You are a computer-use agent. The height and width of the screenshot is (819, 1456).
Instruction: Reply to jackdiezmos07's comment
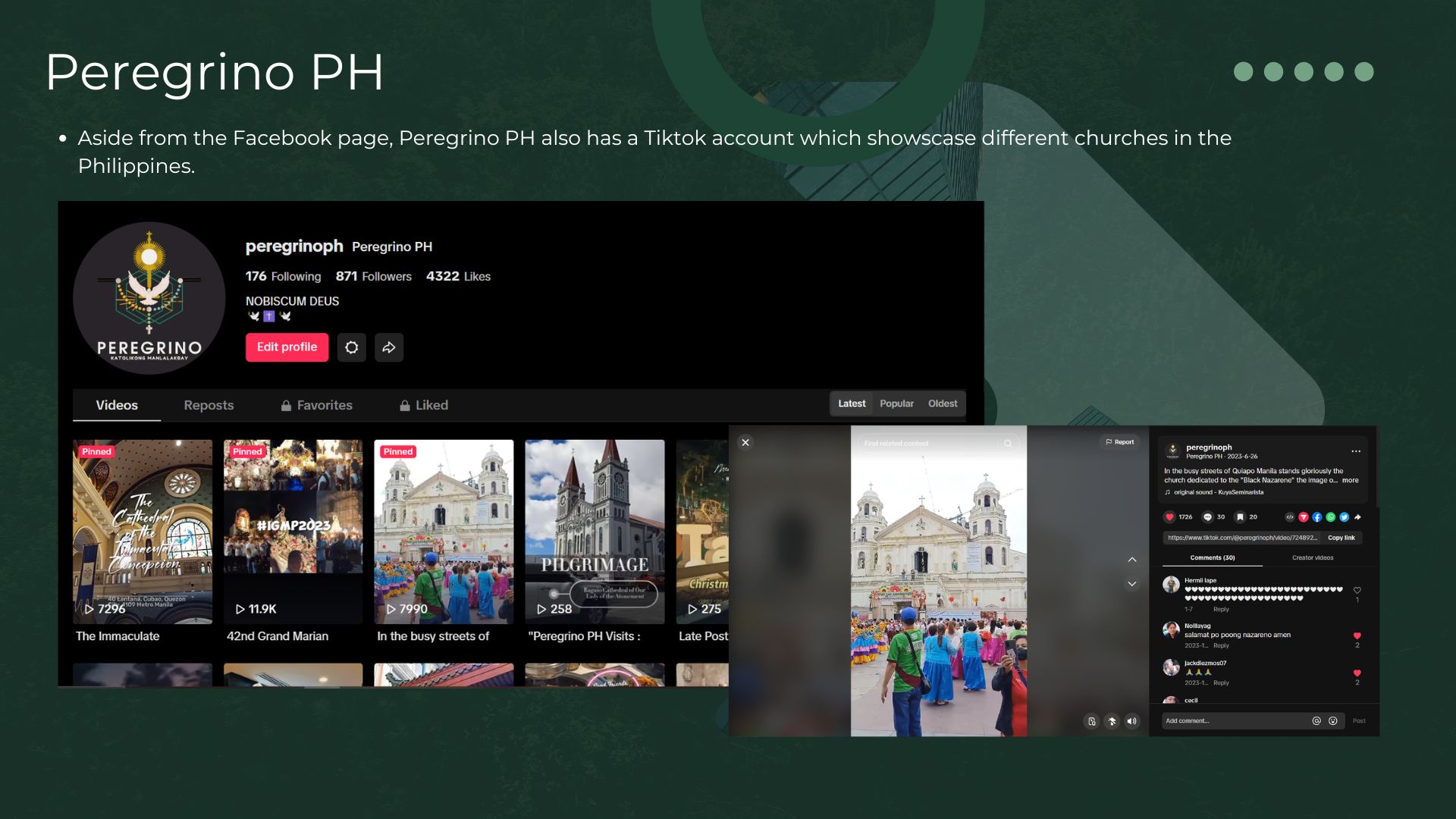1221,683
